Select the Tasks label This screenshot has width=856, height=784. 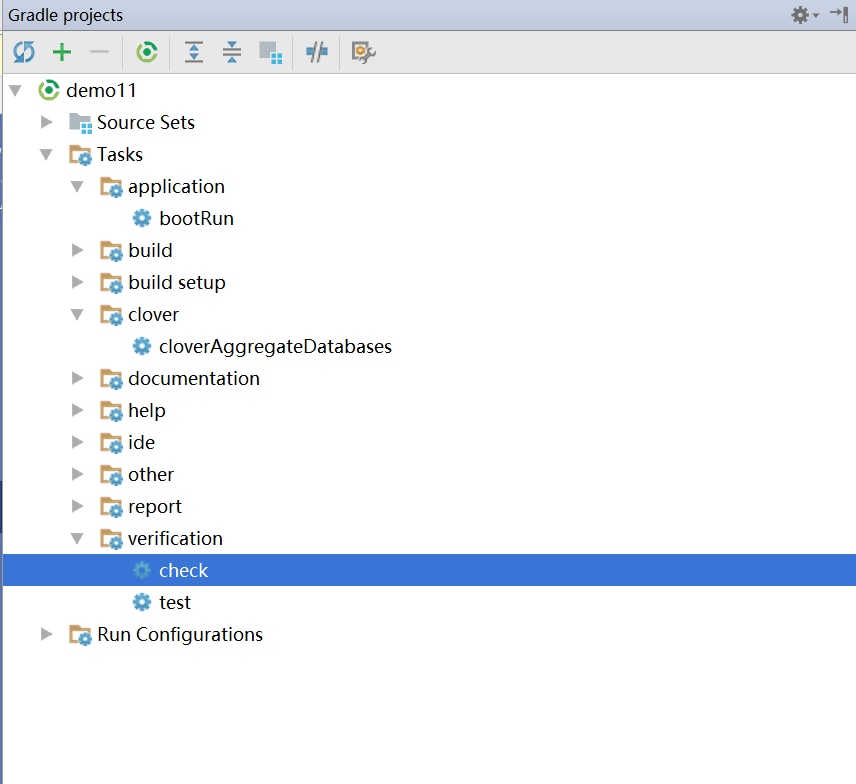(x=120, y=155)
